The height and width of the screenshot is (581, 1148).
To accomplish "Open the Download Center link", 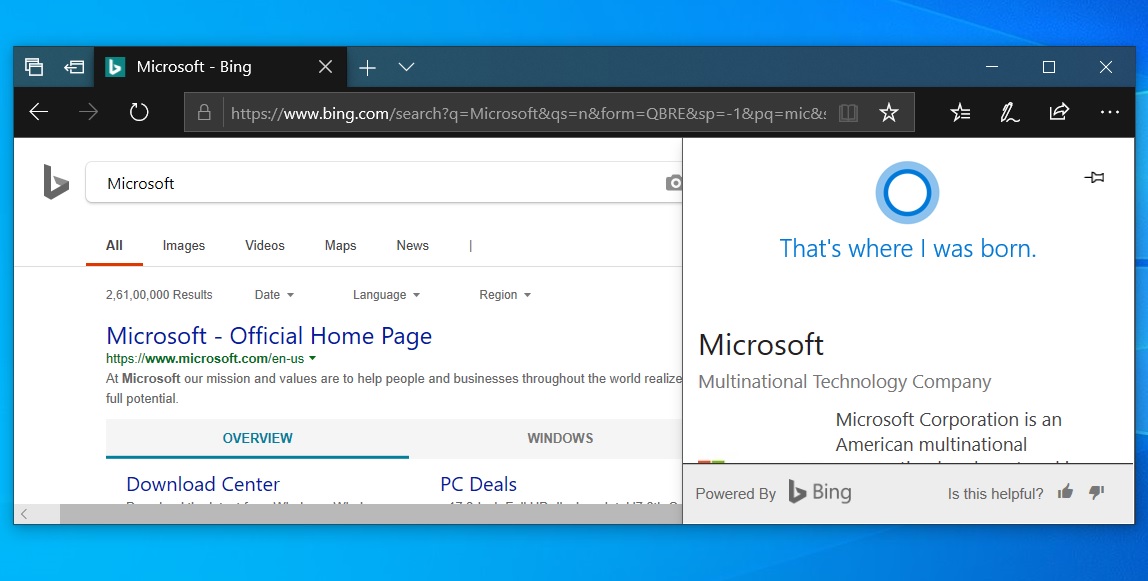I will (x=202, y=483).
